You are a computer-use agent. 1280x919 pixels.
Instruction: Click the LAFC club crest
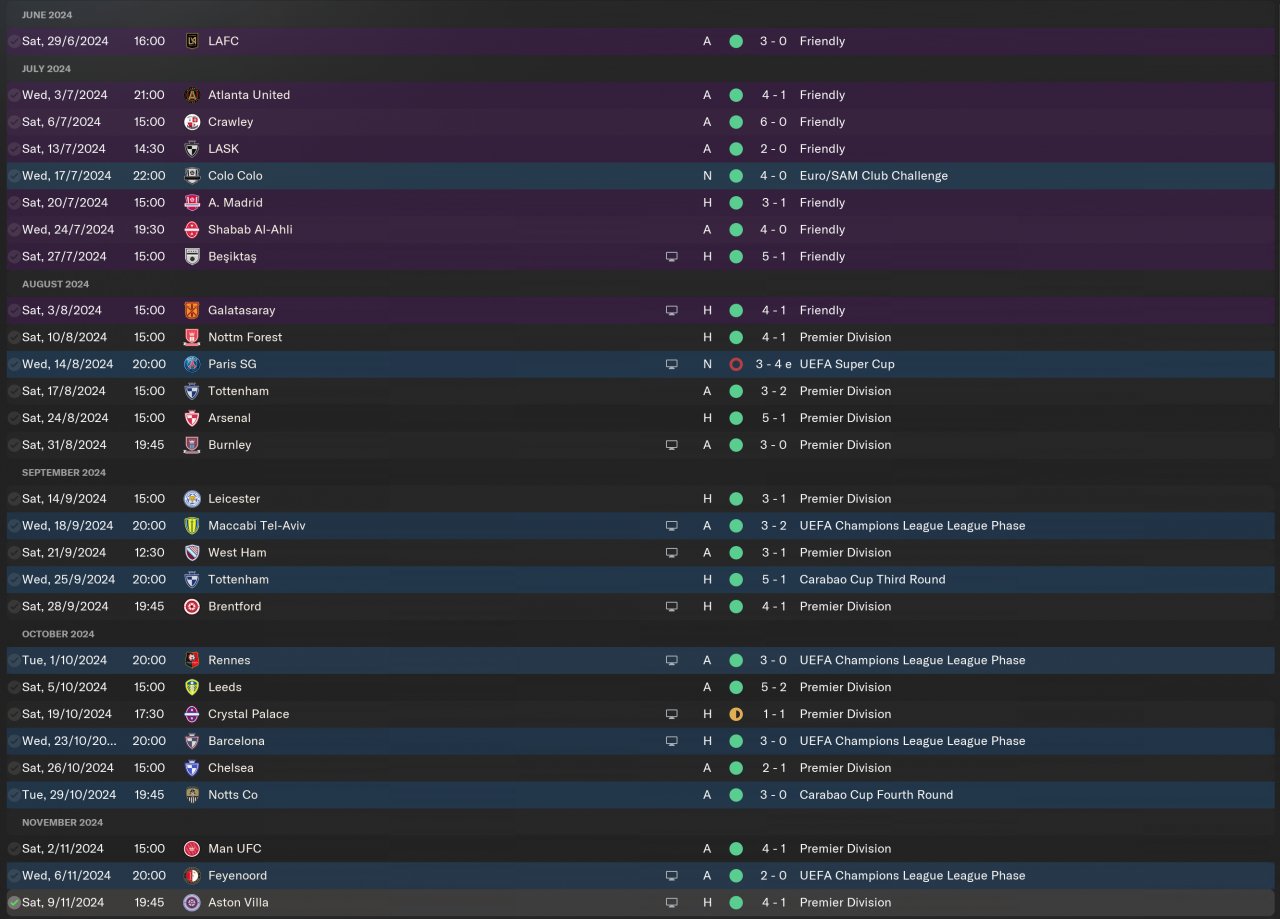point(192,41)
